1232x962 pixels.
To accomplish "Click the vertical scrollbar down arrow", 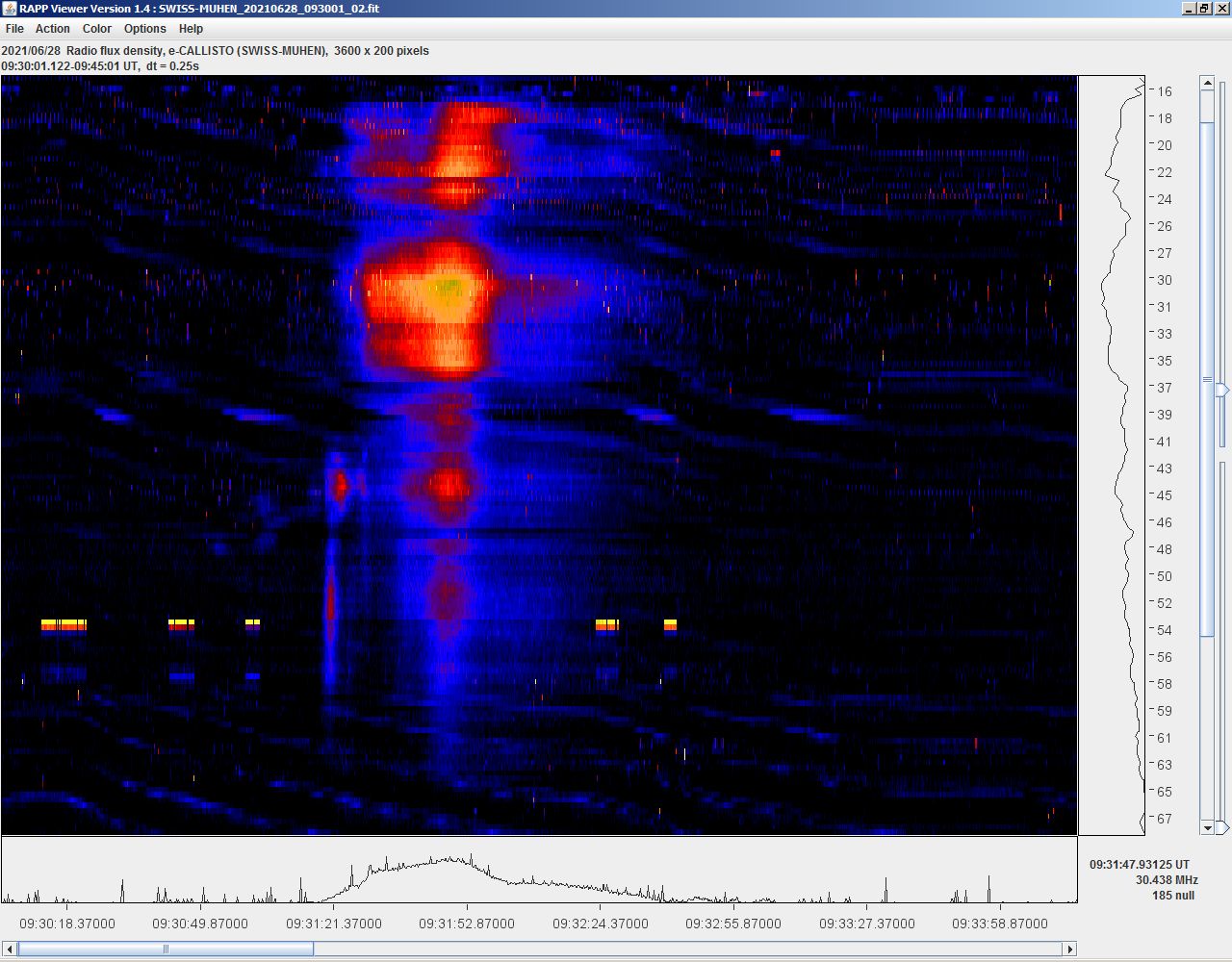I will (1208, 827).
